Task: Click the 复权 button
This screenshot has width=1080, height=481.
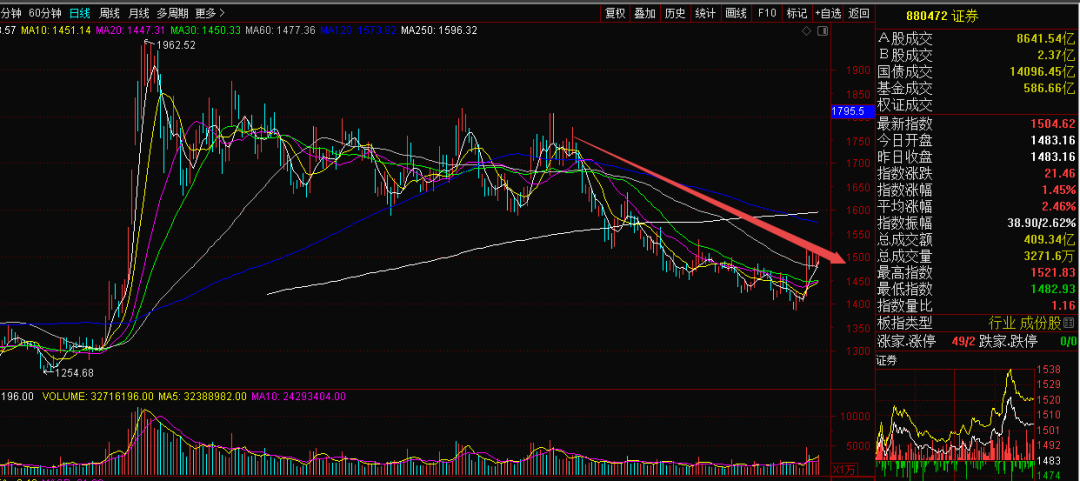Action: (615, 12)
